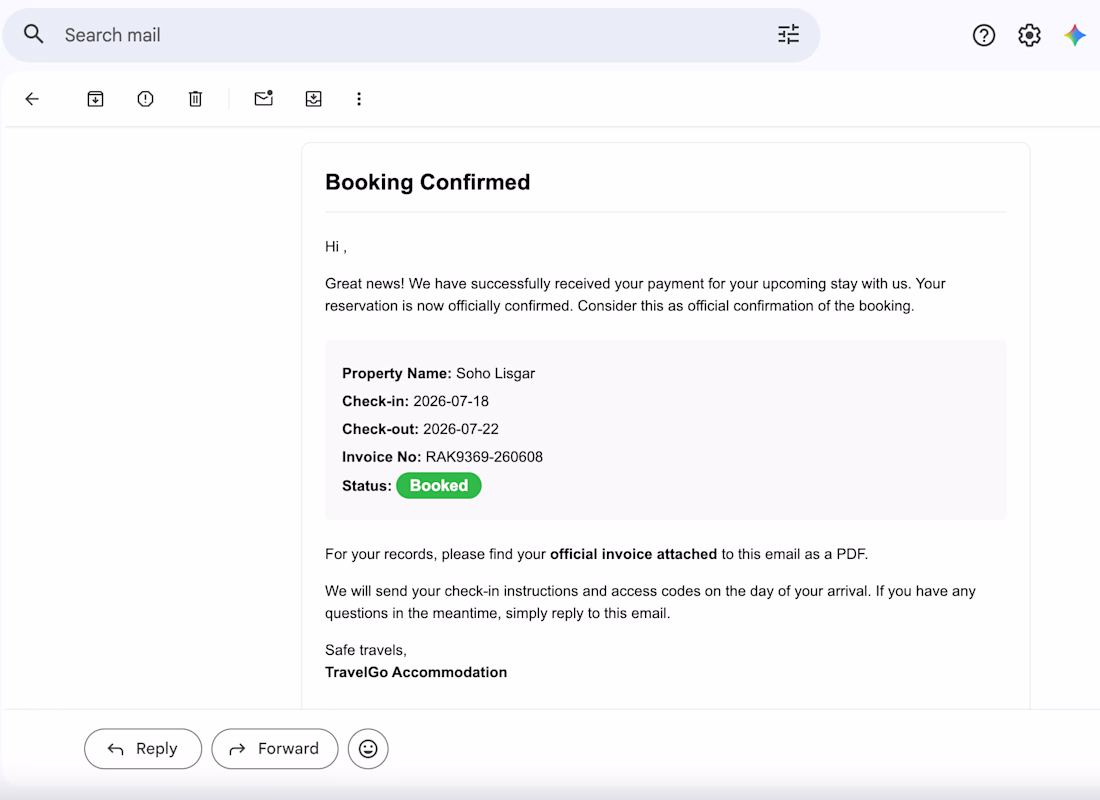Click the search magnifier icon

click(34, 34)
